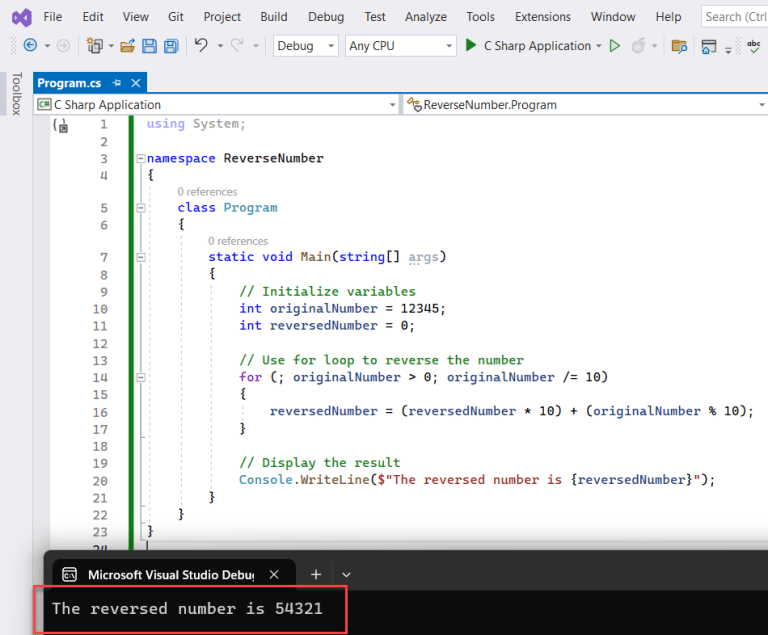
Task: Click the Find in Files folder icon
Action: (679, 46)
